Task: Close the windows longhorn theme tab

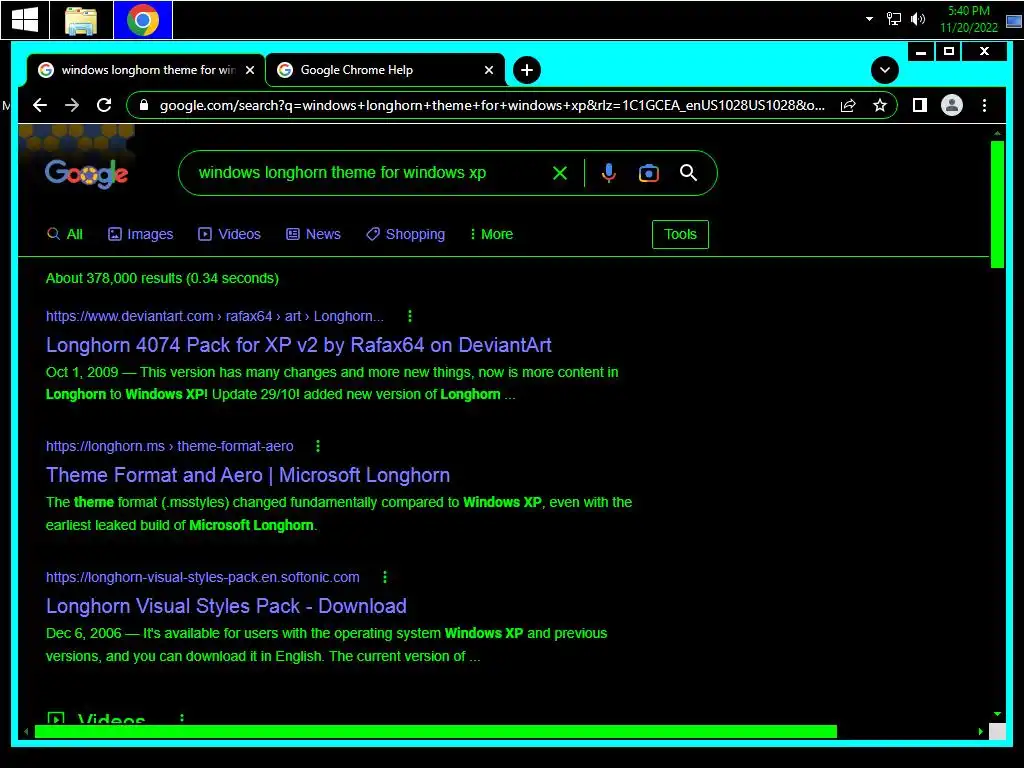Action: click(249, 70)
